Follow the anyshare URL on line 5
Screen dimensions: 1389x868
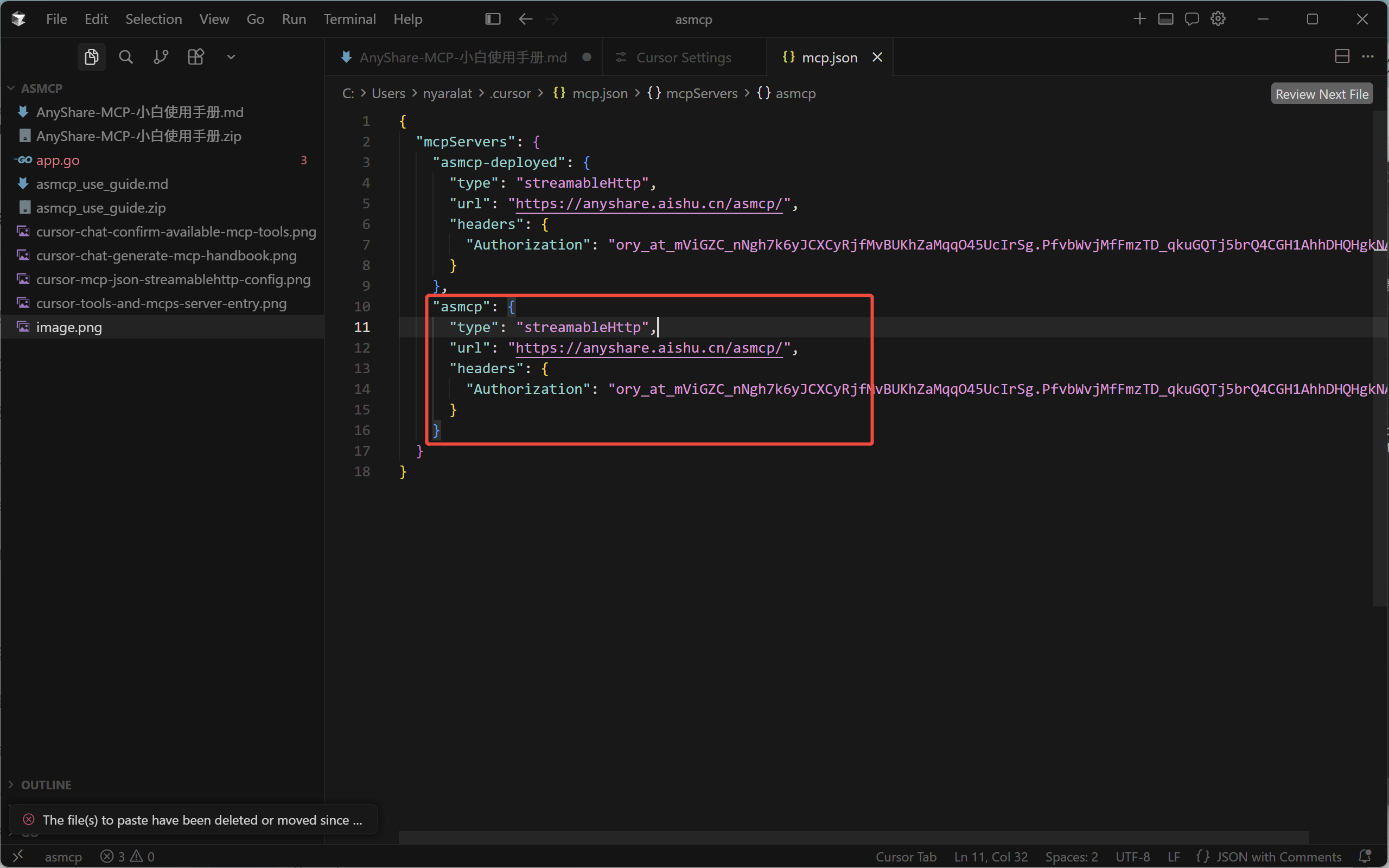coord(648,204)
